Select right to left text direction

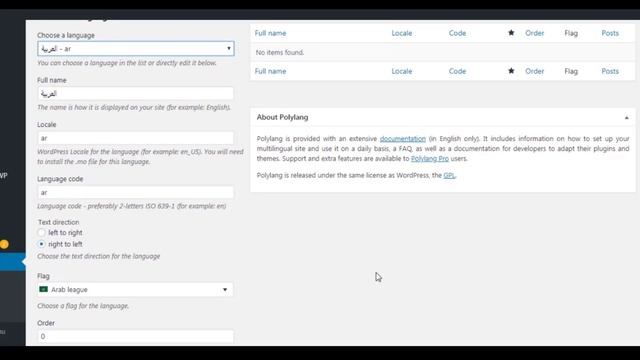[x=41, y=244]
